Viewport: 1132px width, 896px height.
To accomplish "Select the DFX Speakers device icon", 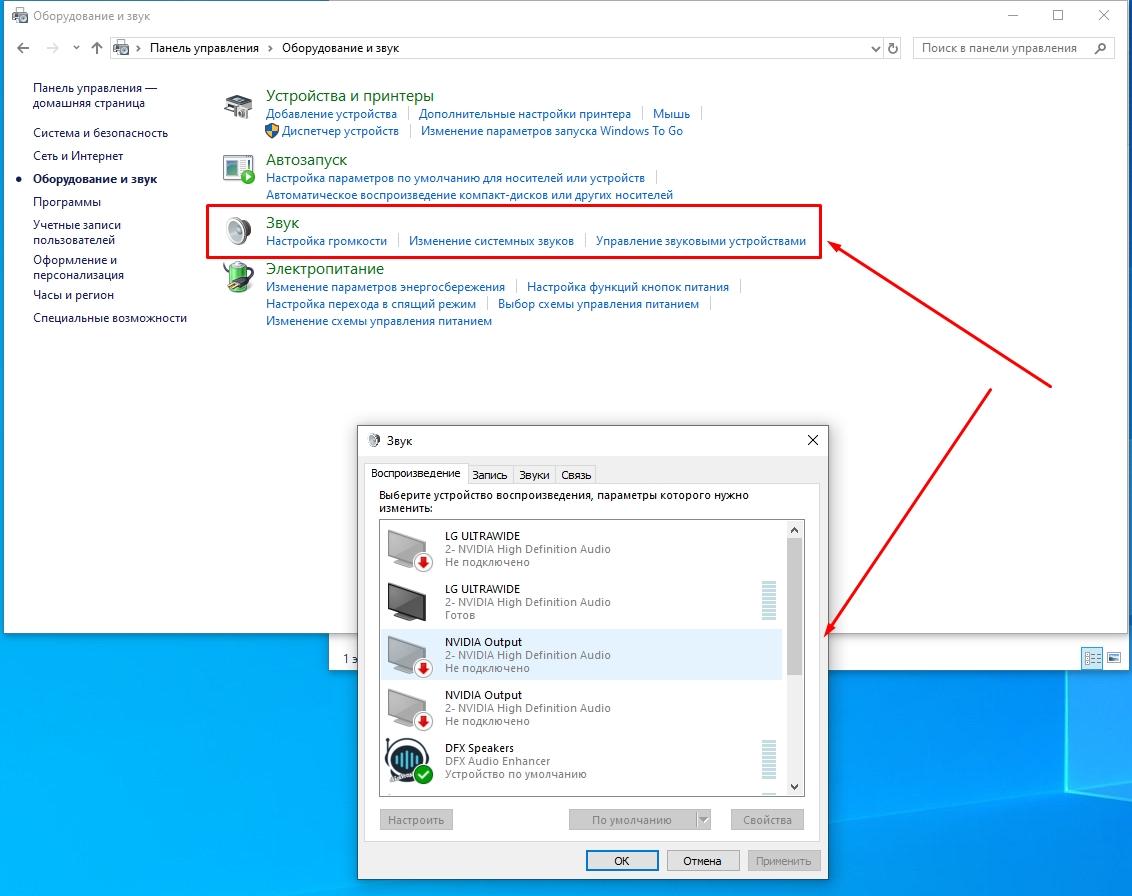I will 408,761.
